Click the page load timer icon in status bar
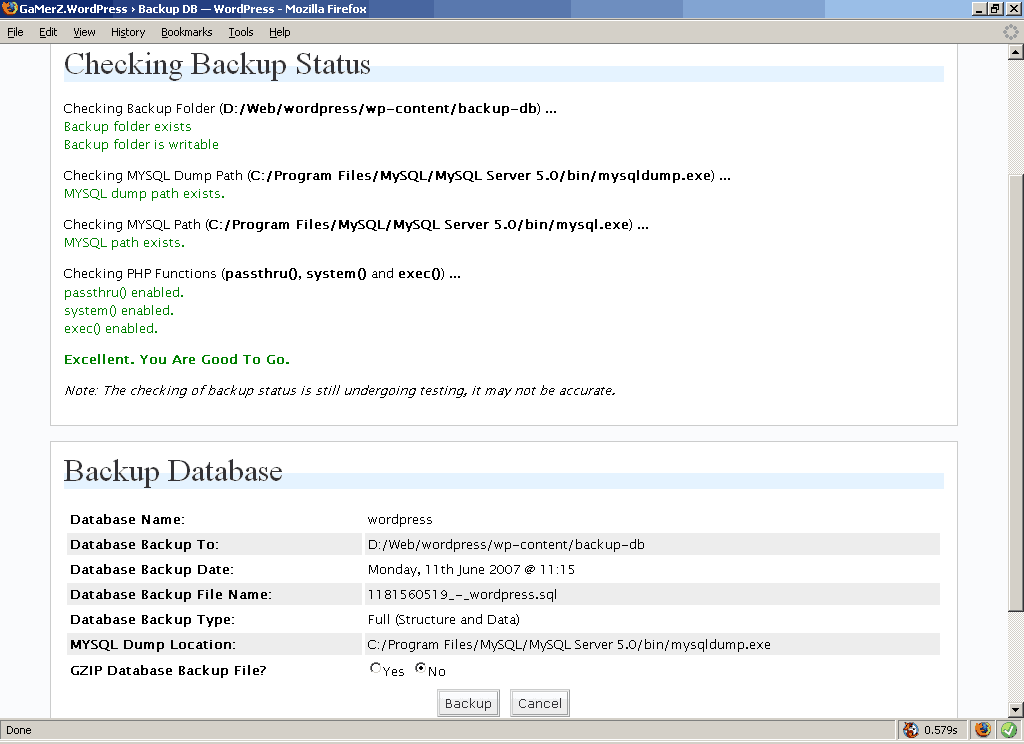 click(910, 730)
